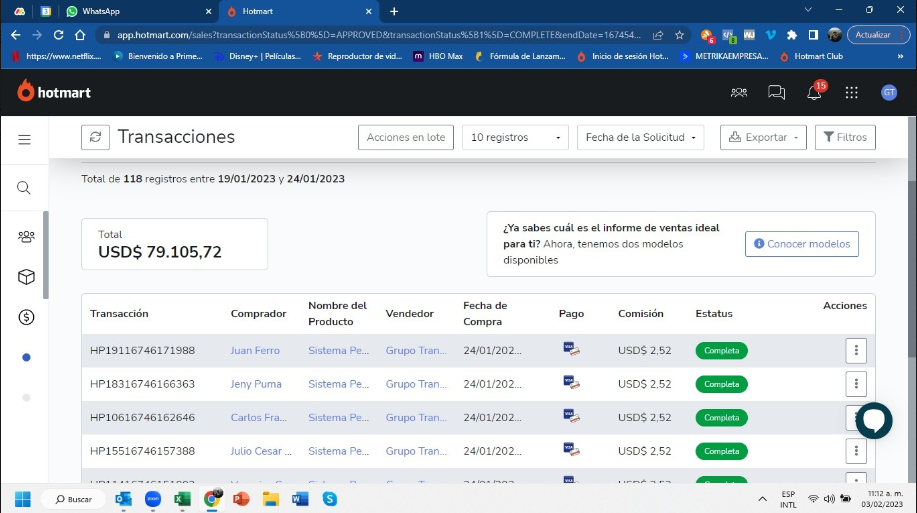Image resolution: width=917 pixels, height=513 pixels.
Task: Click the blue dot sidebar item
Action: click(x=26, y=357)
